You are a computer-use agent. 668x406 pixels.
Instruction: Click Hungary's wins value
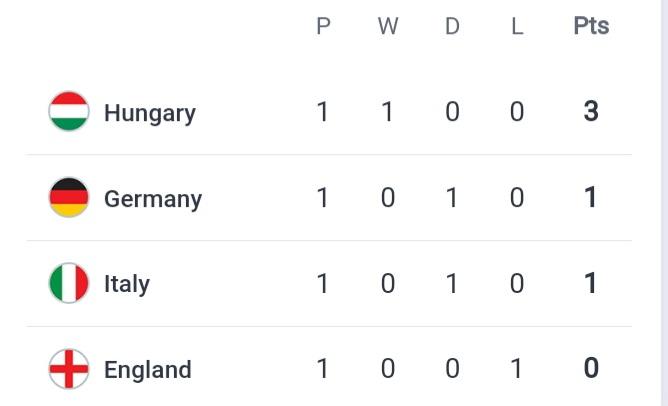(x=388, y=111)
